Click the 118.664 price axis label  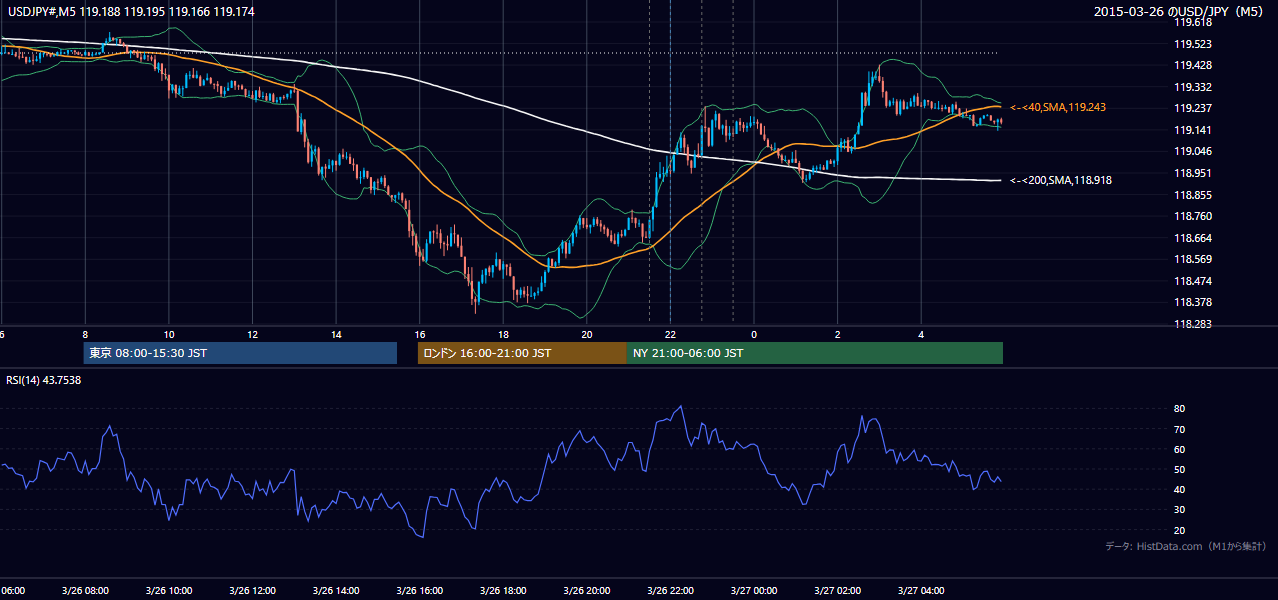click(x=1194, y=238)
